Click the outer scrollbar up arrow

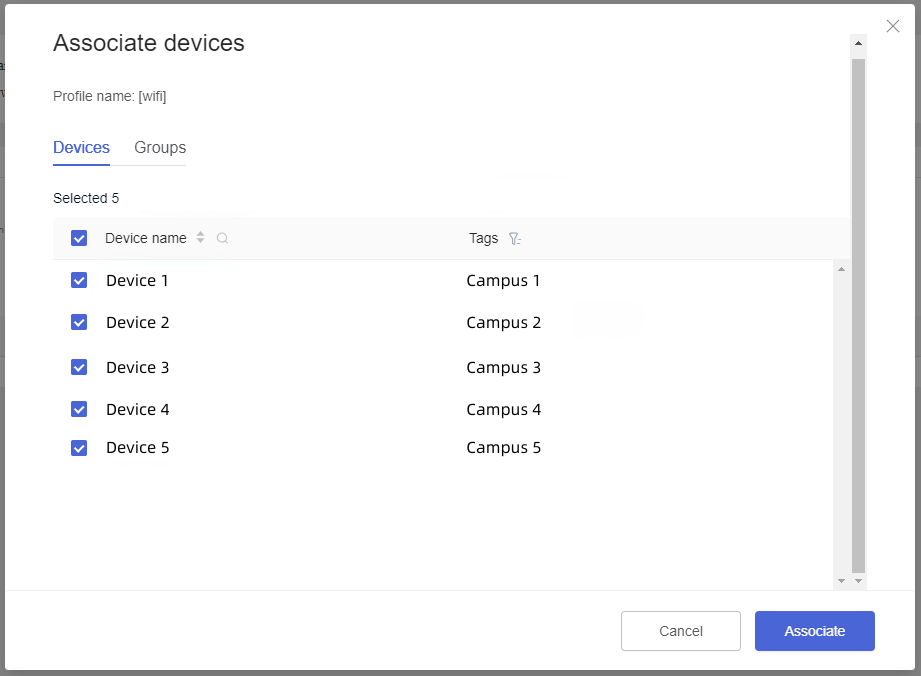[858, 43]
